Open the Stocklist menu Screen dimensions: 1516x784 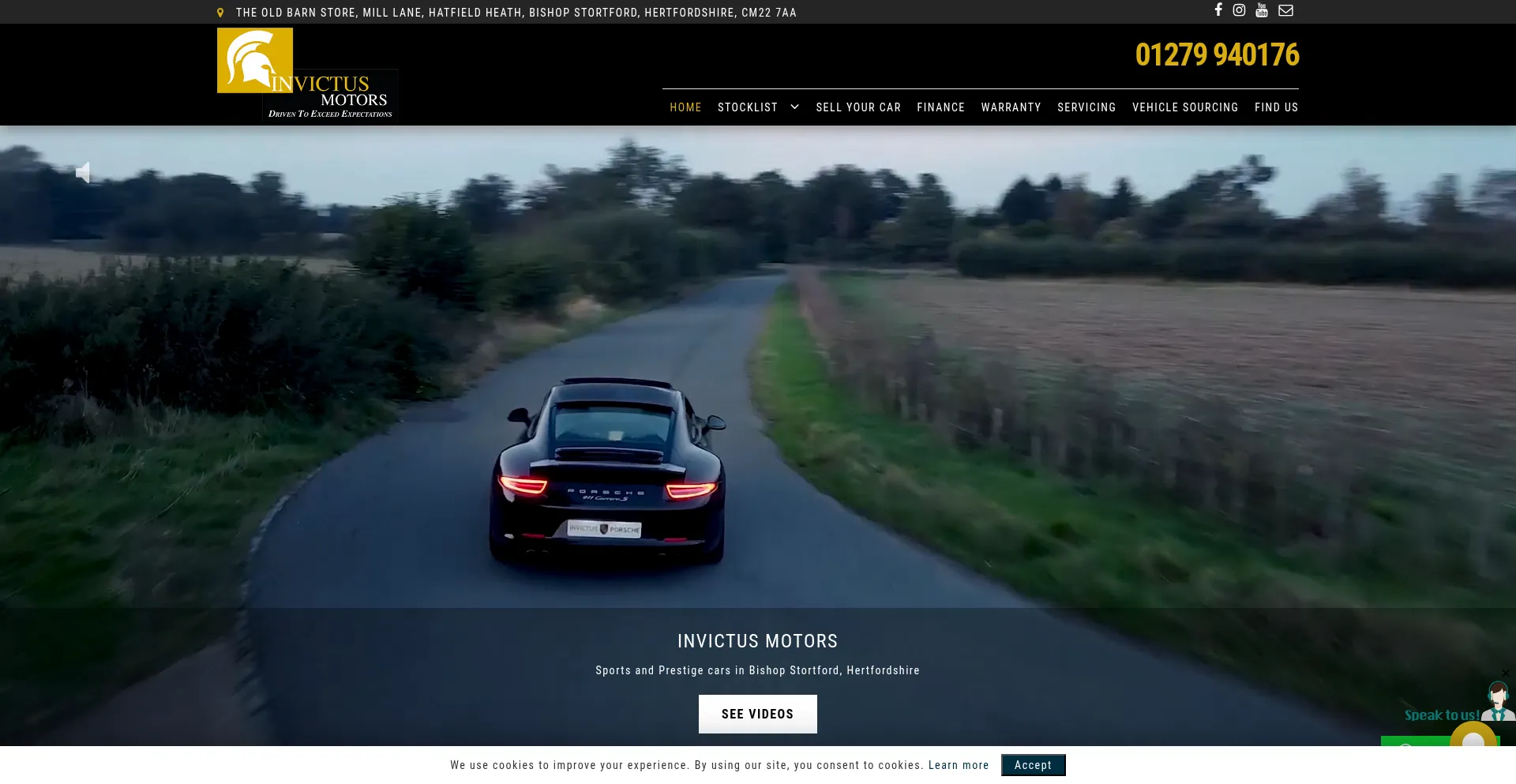[747, 107]
